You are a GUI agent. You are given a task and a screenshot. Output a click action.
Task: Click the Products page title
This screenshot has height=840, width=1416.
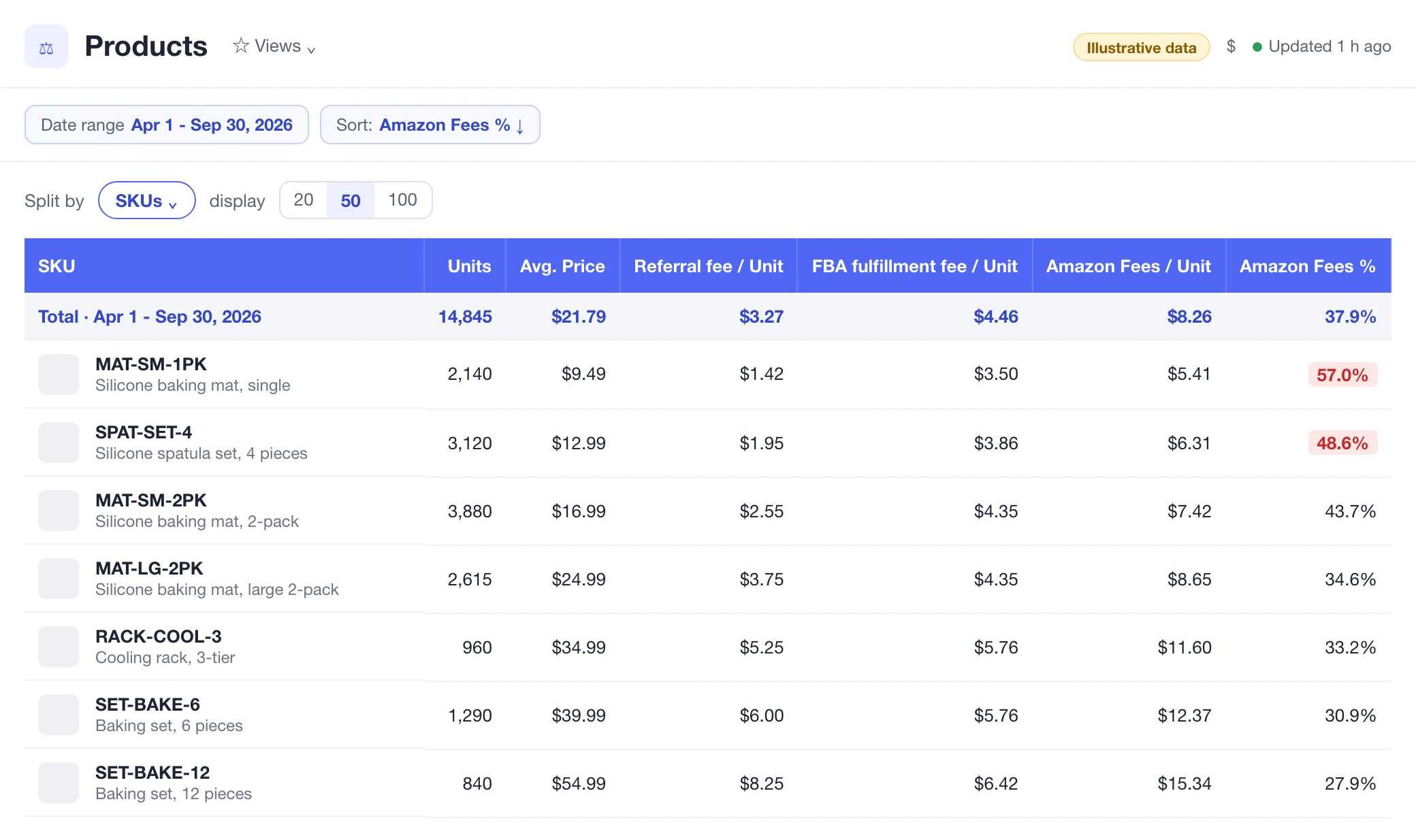click(x=146, y=46)
